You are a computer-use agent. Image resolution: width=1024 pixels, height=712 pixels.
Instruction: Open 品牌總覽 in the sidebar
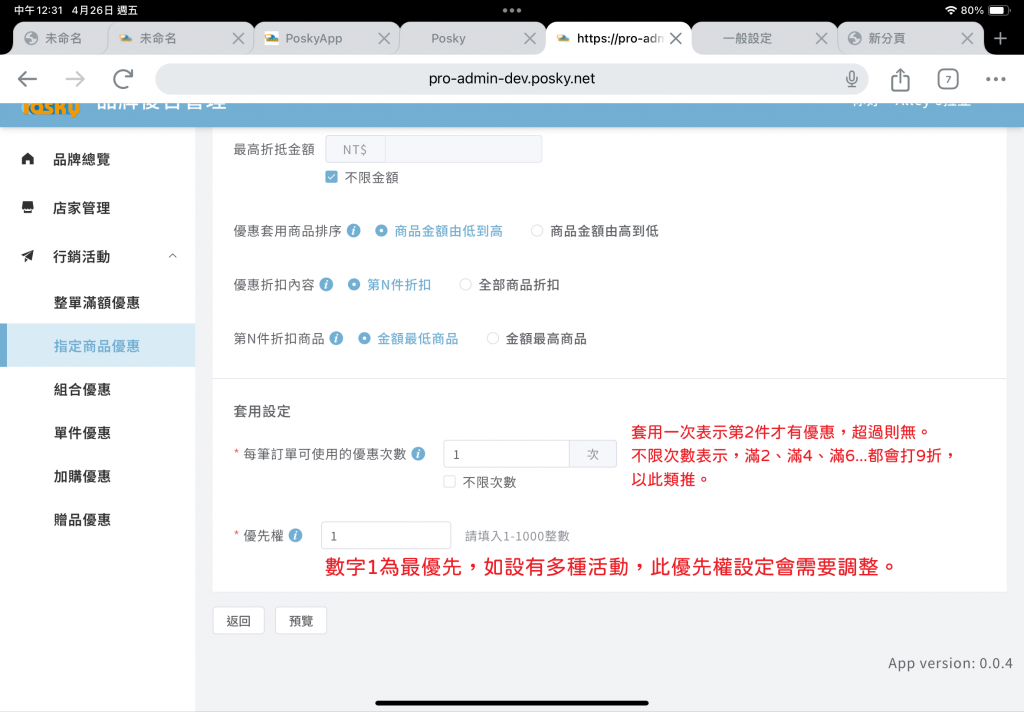tap(82, 159)
